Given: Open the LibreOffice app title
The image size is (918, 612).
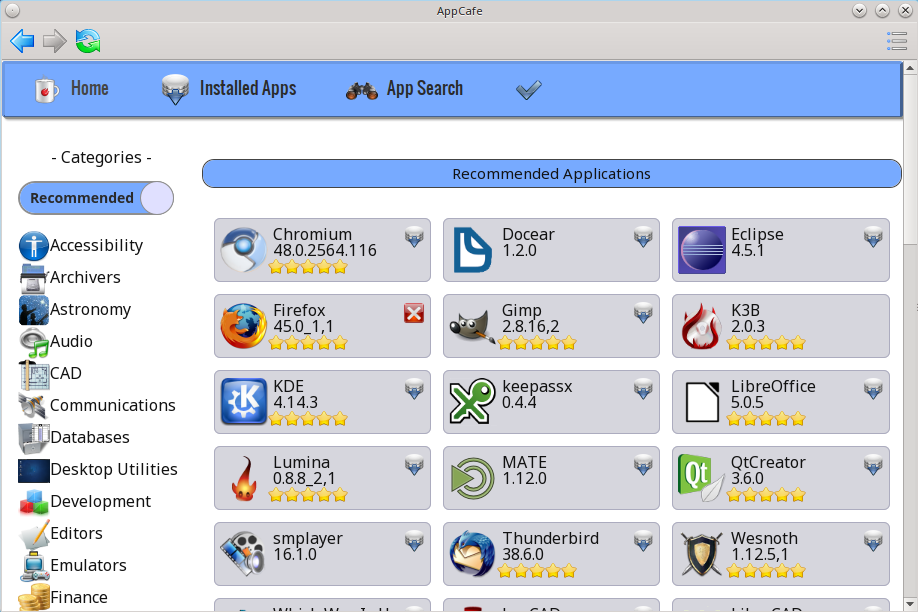Looking at the screenshot, I should pyautogui.click(x=773, y=387).
